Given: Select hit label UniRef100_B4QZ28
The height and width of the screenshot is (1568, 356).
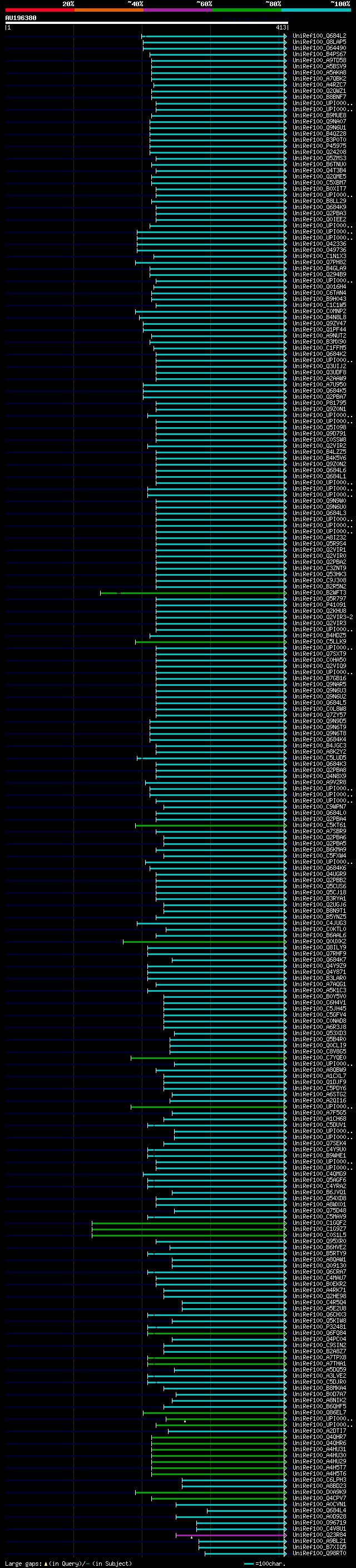Looking at the screenshot, I should 319,133.
